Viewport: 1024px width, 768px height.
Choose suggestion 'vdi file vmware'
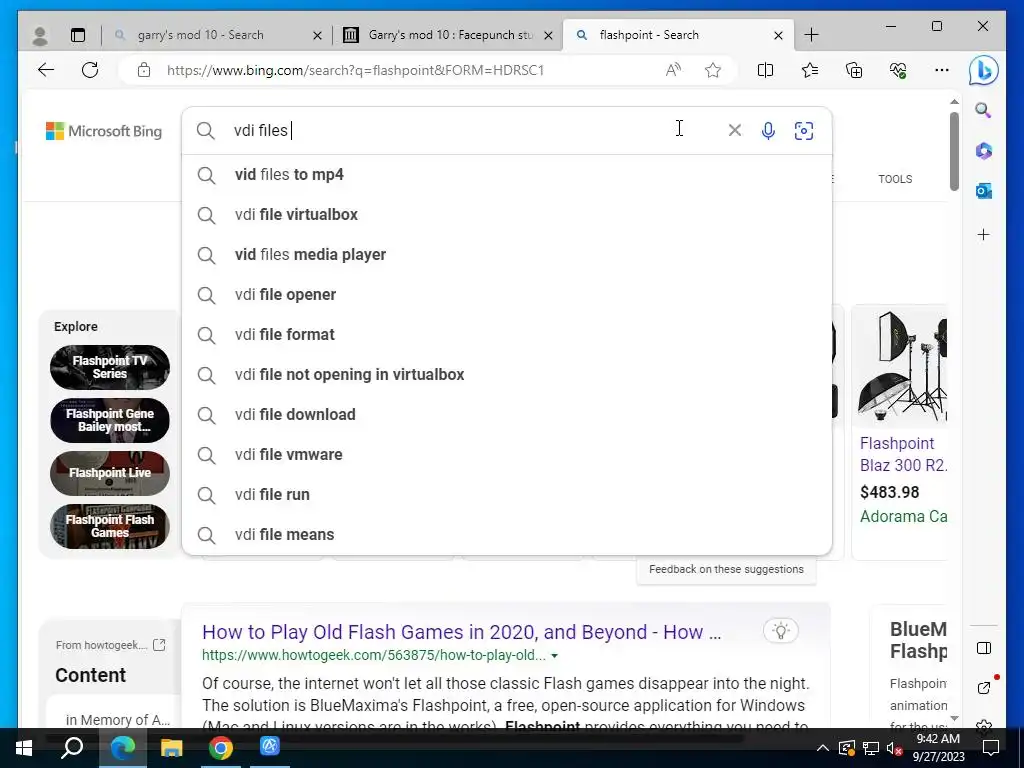point(507,455)
